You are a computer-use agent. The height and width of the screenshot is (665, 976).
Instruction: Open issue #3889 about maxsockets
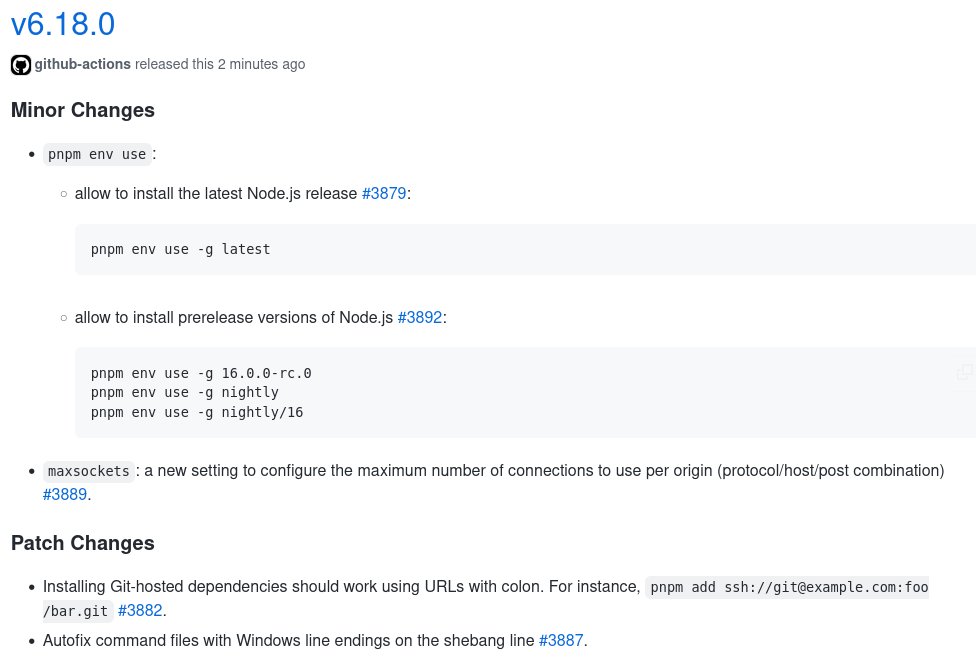[x=65, y=494]
